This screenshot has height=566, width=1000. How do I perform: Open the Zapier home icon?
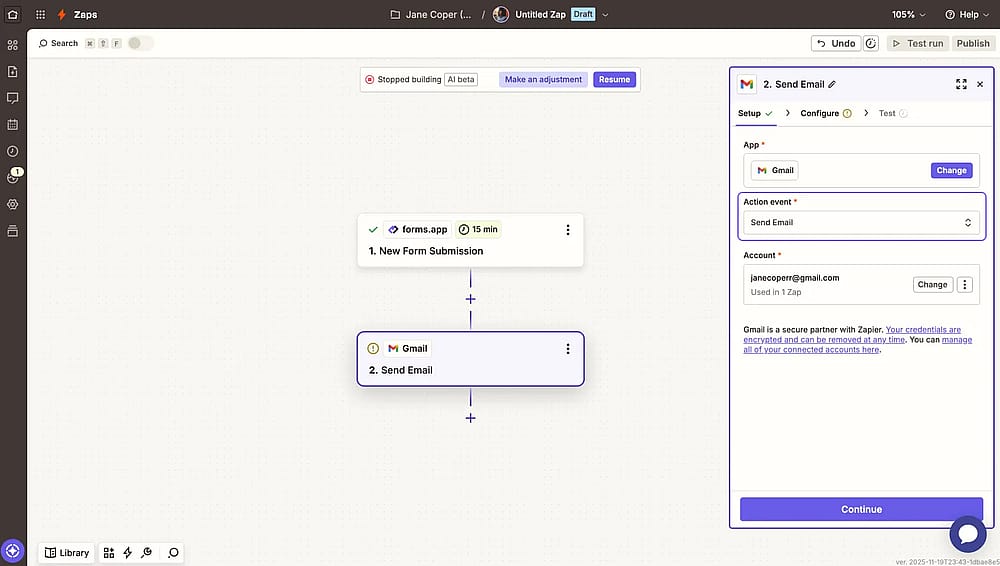coord(12,14)
